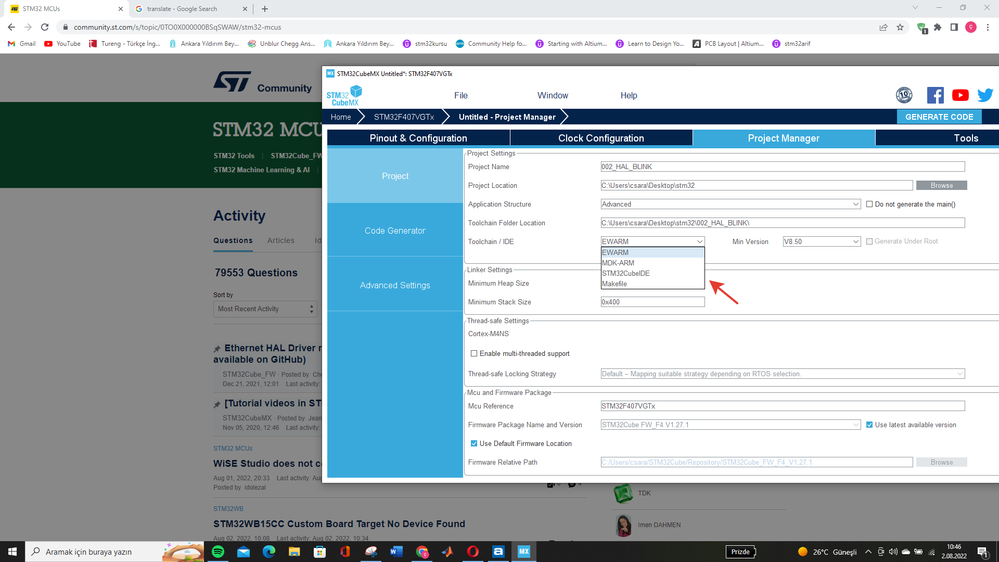
Task: Open MATLAB from the taskbar
Action: point(447,552)
